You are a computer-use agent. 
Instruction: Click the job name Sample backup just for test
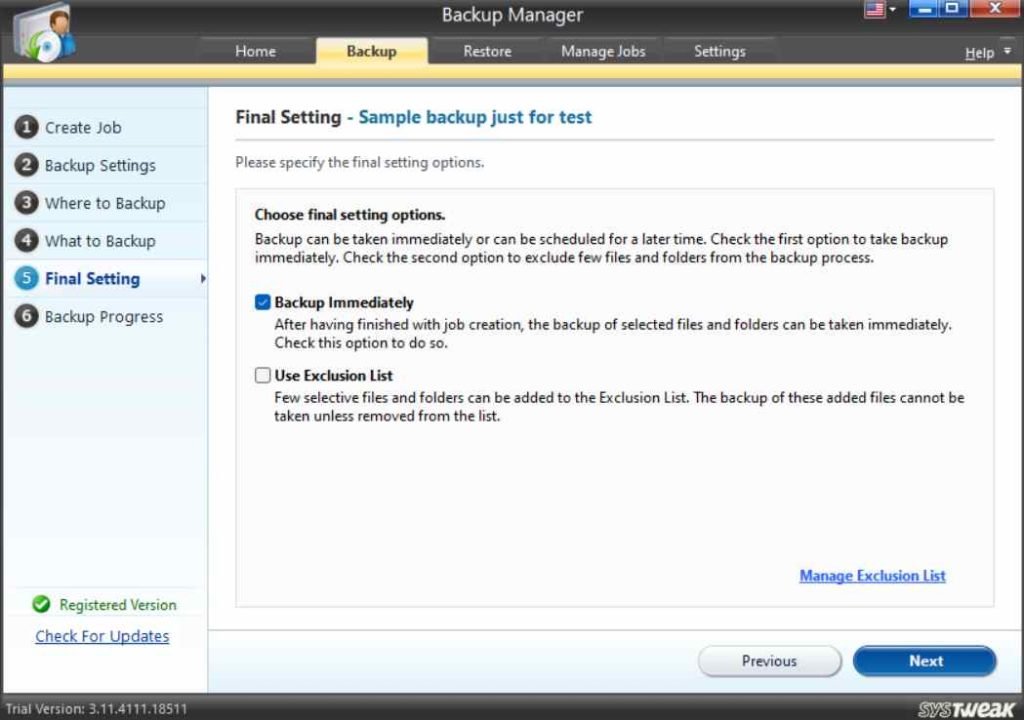pos(475,117)
